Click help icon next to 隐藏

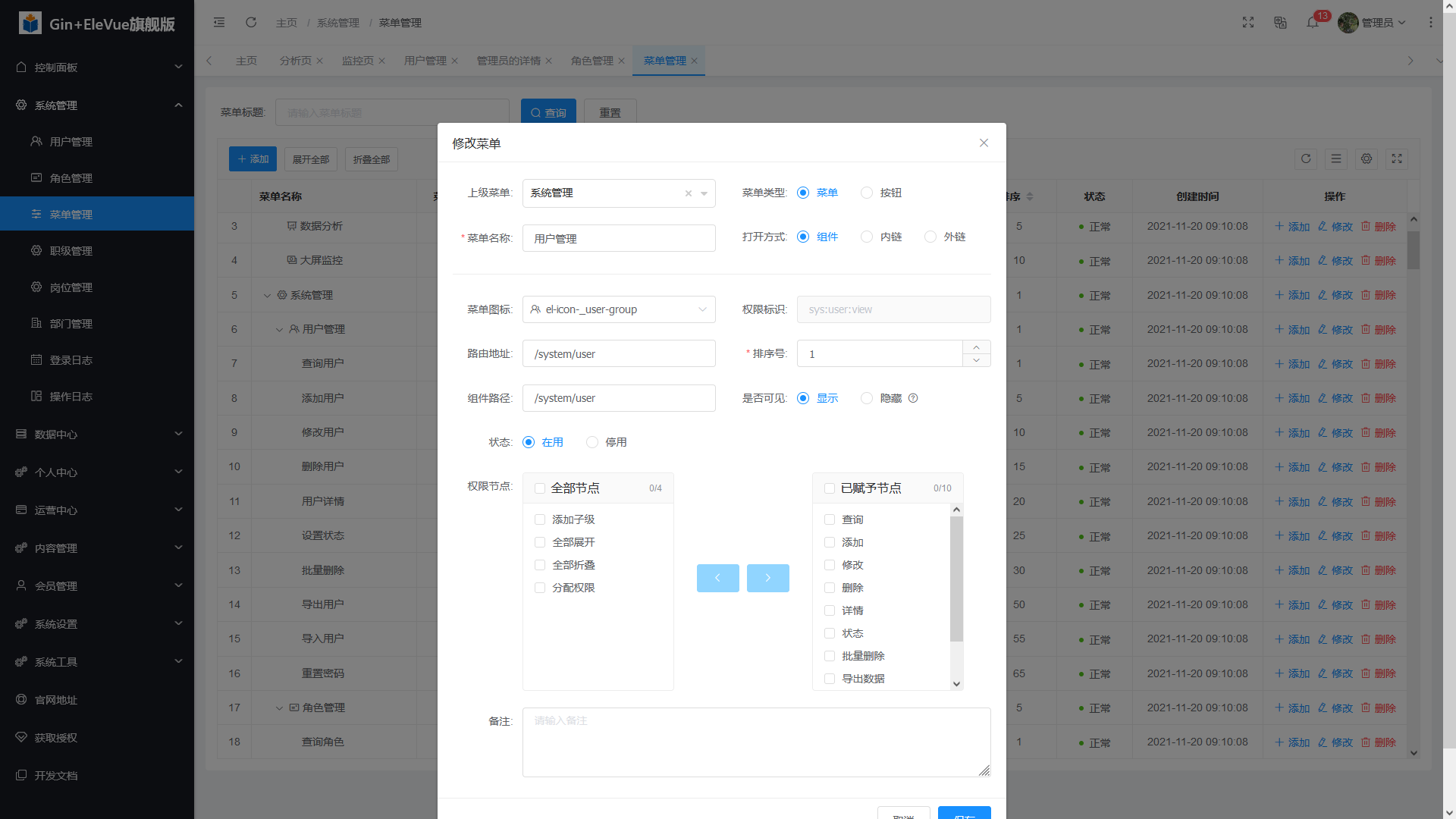tap(913, 398)
